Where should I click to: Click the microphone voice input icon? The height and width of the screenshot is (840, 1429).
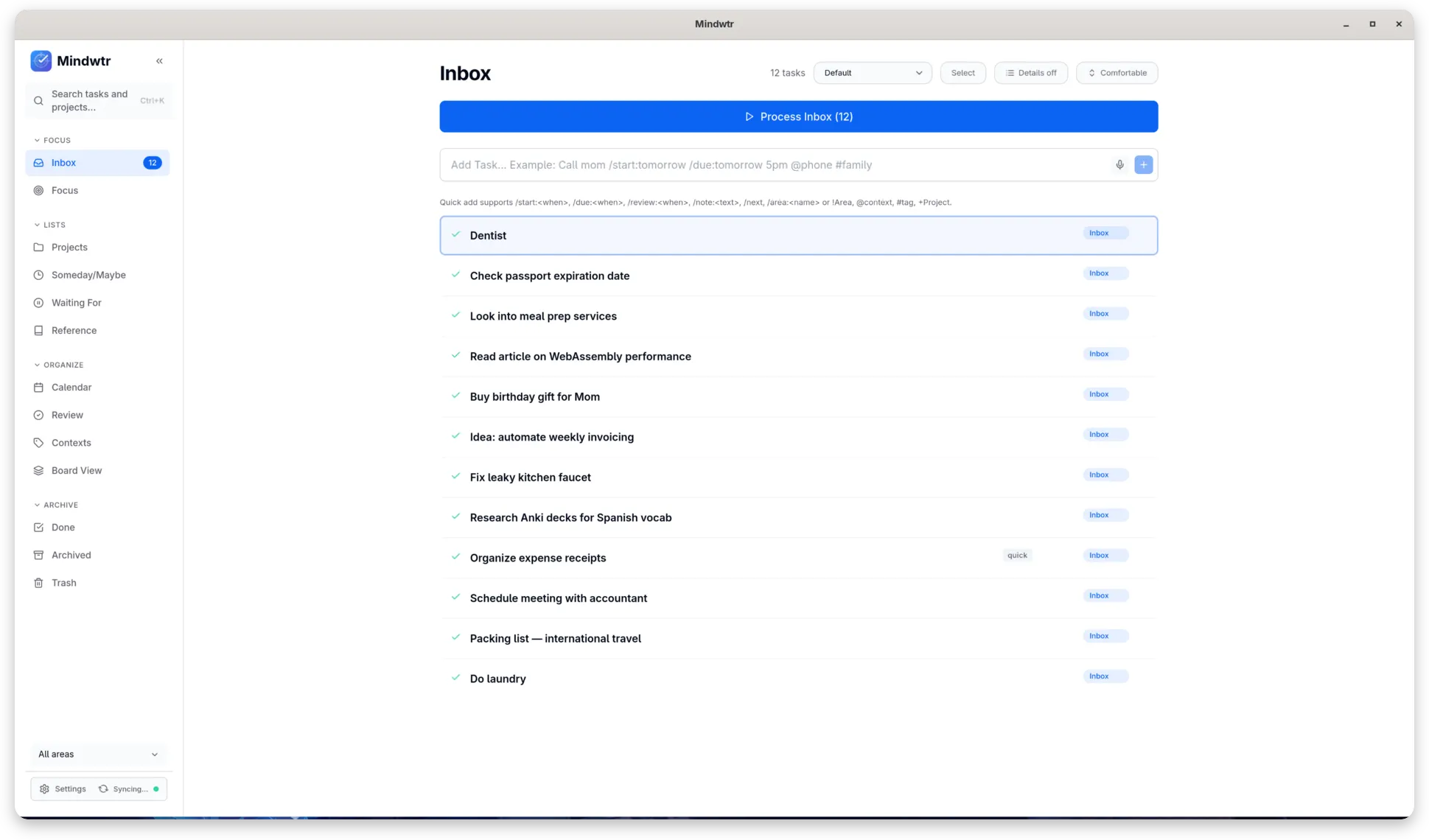point(1119,165)
